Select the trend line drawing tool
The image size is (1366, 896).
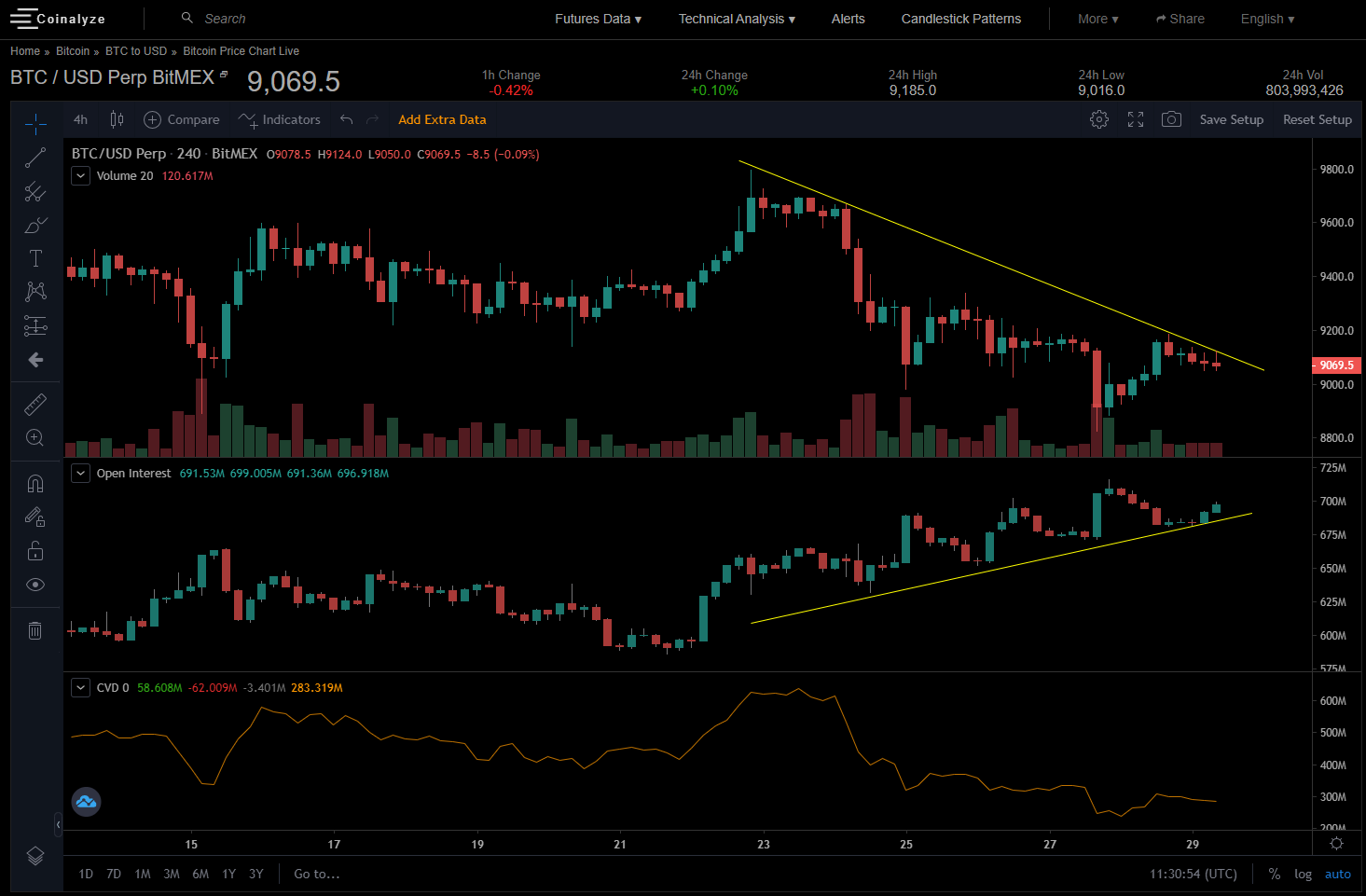coord(35,158)
